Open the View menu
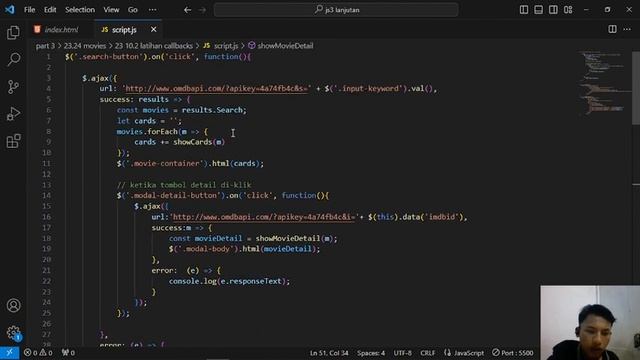The width and height of the screenshot is (640, 360). point(111,10)
